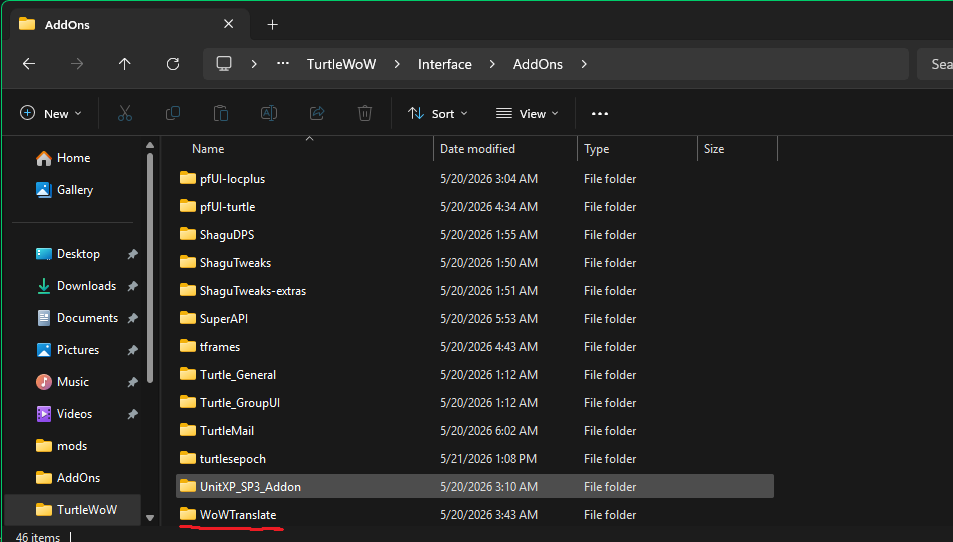Unpin Pictures using its pin icon
Image resolution: width=953 pixels, height=542 pixels.
pos(132,350)
